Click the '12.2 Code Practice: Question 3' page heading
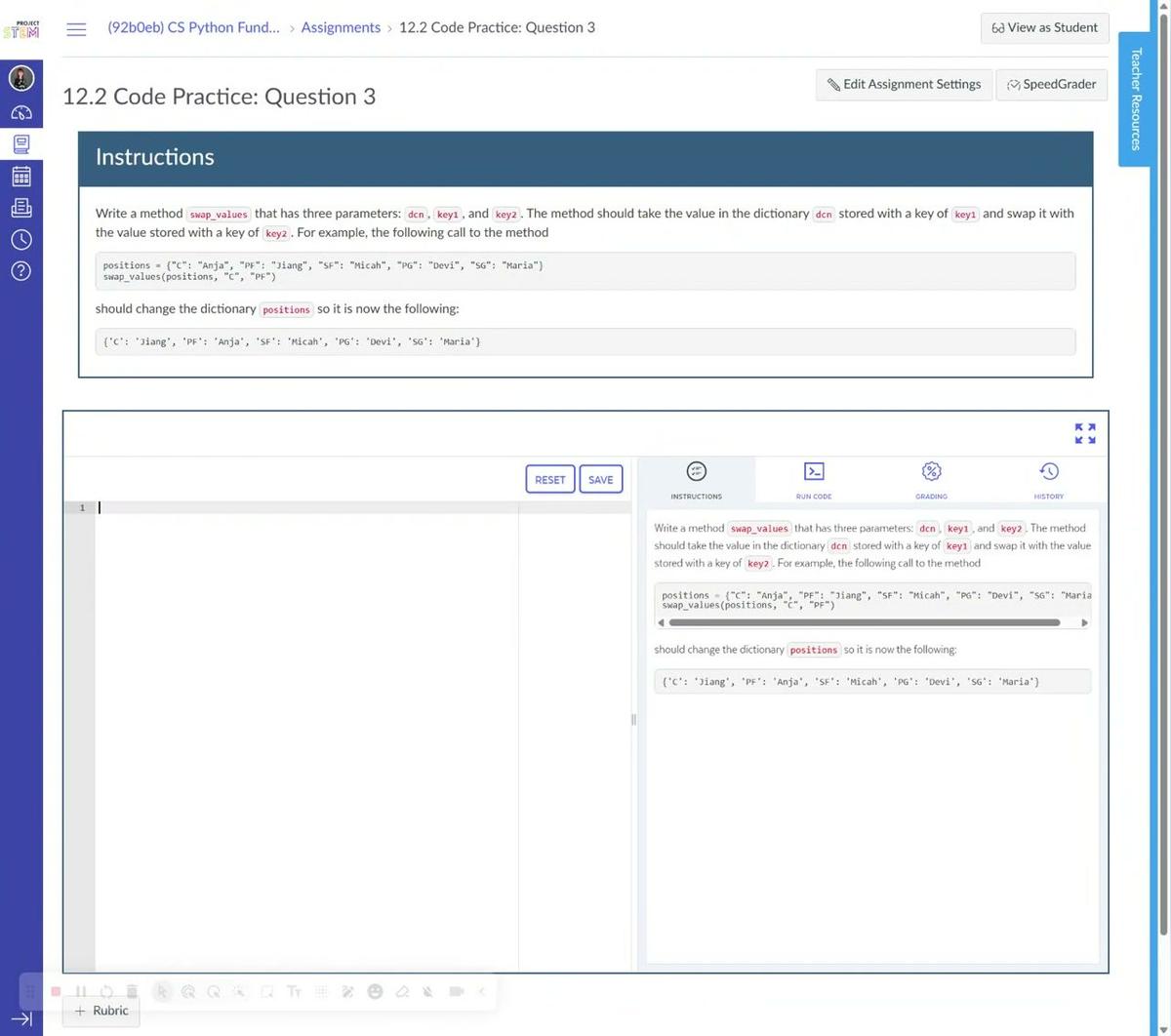This screenshot has height=1036, width=1171. coord(219,97)
